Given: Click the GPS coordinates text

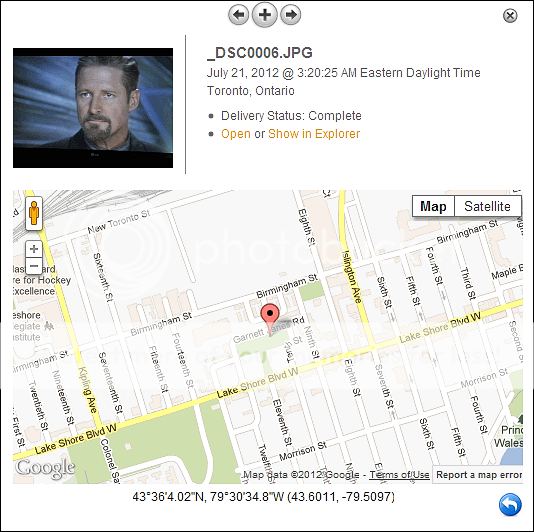Looking at the screenshot, I should tap(263, 497).
